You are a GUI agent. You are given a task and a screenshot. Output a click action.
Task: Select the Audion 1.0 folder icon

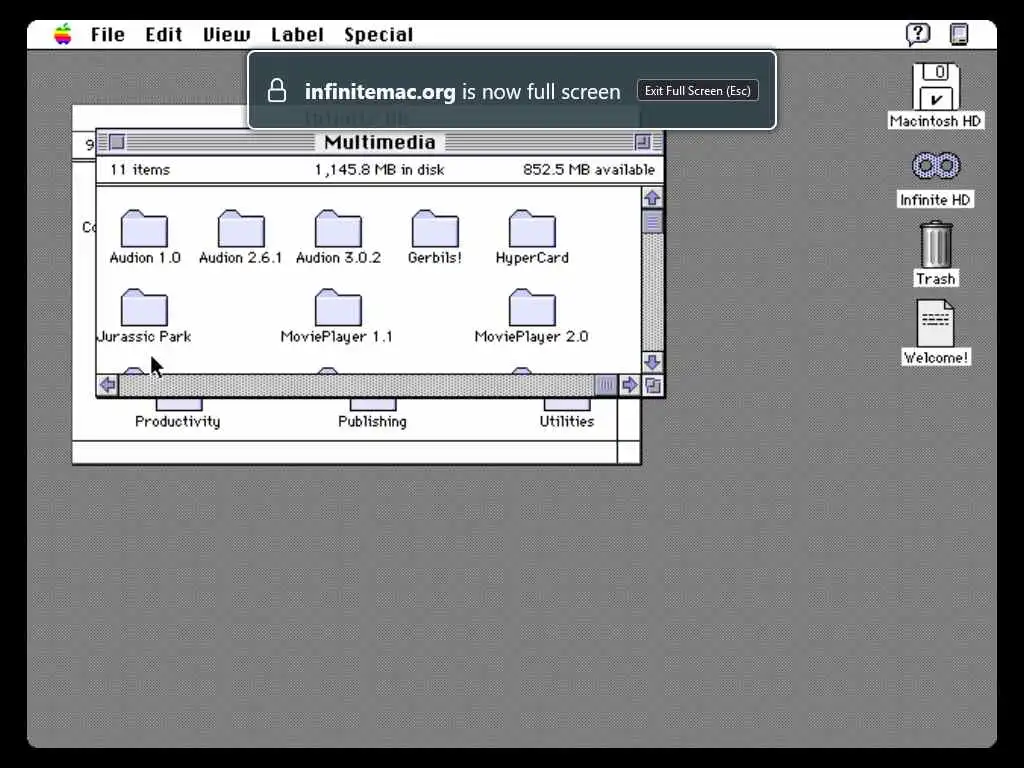[144, 229]
